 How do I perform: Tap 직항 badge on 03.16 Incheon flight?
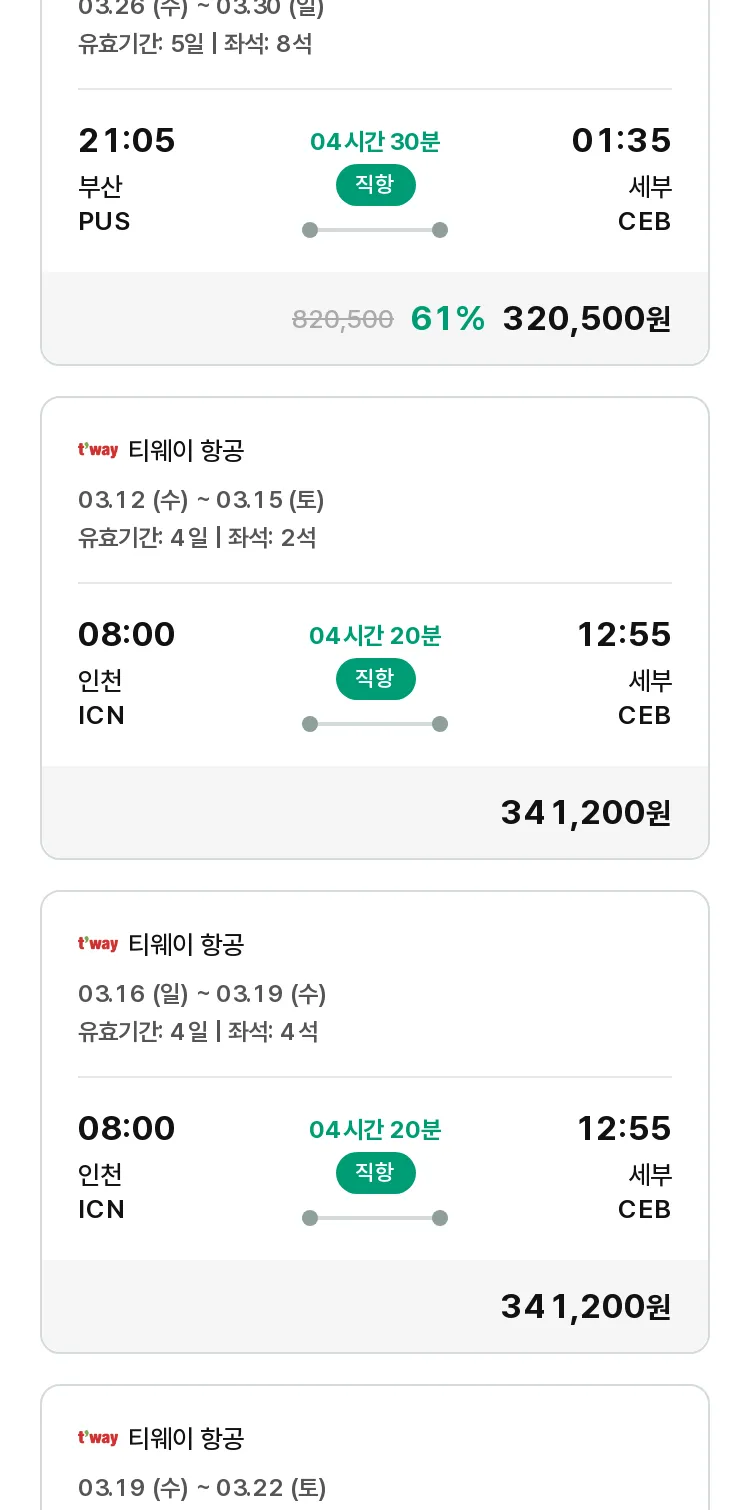coord(375,1173)
